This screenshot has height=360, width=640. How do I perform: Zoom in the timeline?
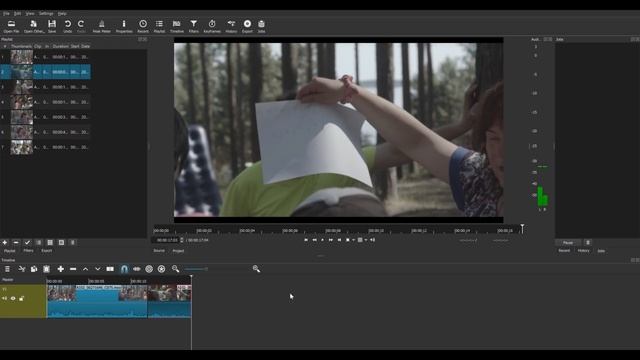coord(256,269)
